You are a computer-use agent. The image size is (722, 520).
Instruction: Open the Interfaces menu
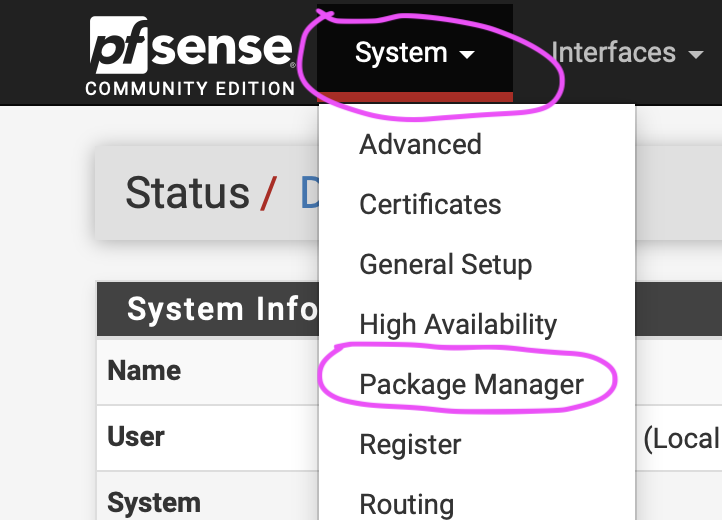tap(613, 53)
